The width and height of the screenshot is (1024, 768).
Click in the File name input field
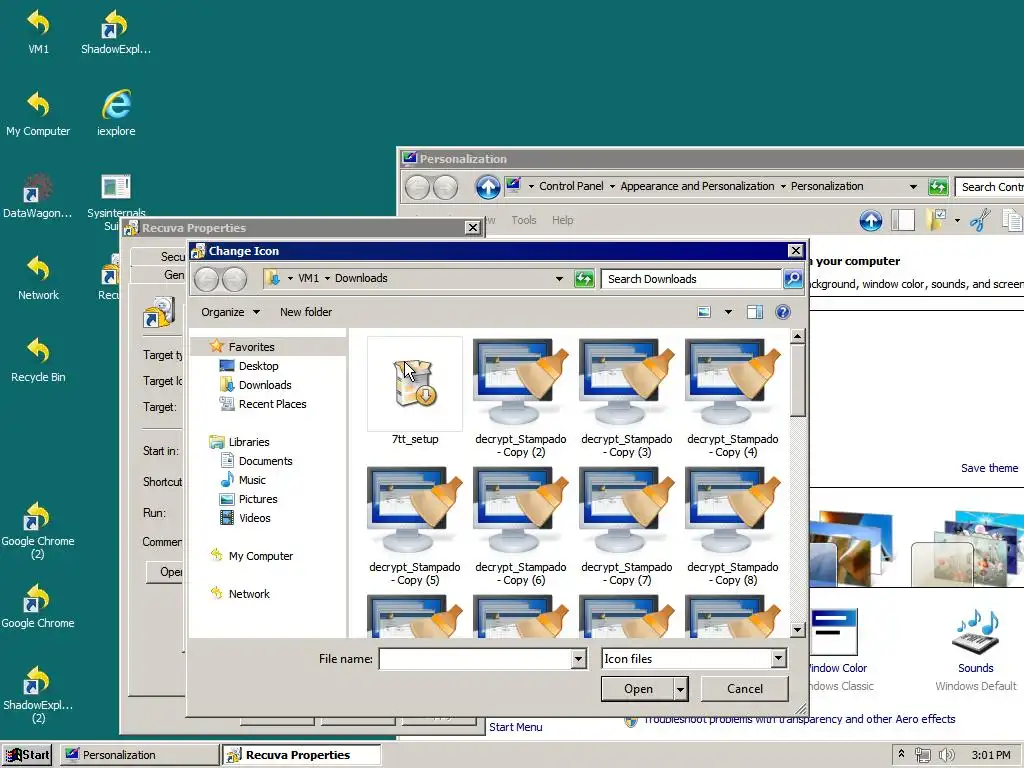(x=475, y=659)
